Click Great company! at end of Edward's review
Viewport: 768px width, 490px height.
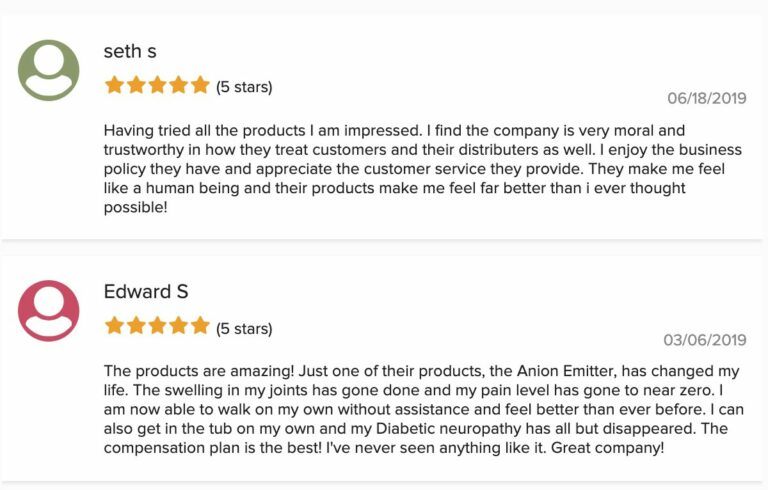coord(607,448)
